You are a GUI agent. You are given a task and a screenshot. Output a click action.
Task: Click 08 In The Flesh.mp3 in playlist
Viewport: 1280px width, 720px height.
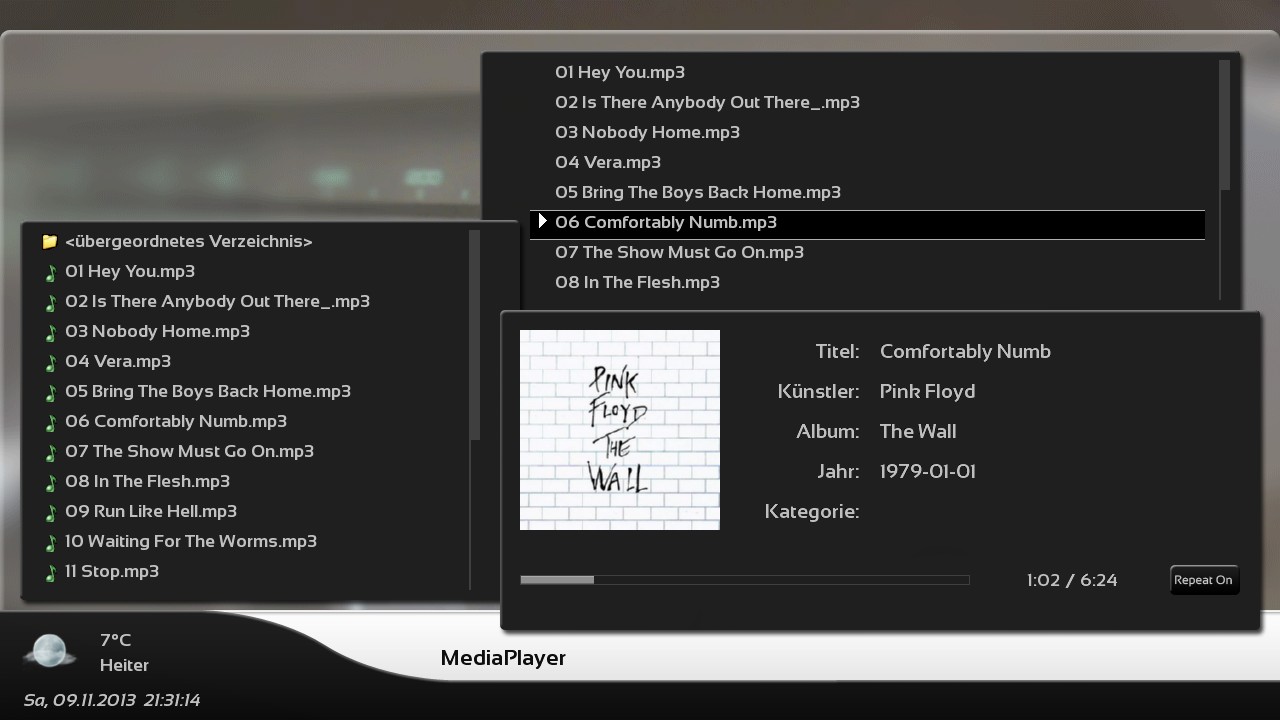tap(637, 282)
